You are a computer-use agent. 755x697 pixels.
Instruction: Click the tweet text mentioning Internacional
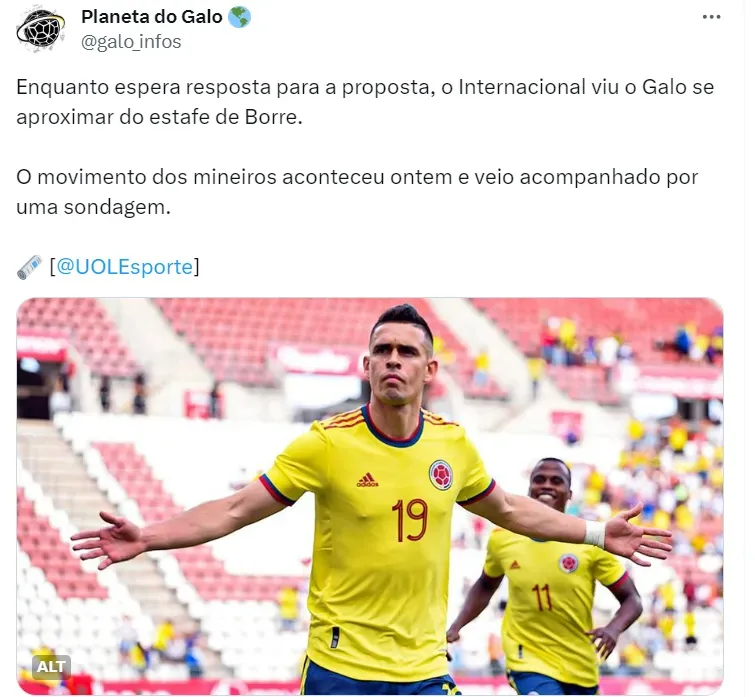point(365,102)
